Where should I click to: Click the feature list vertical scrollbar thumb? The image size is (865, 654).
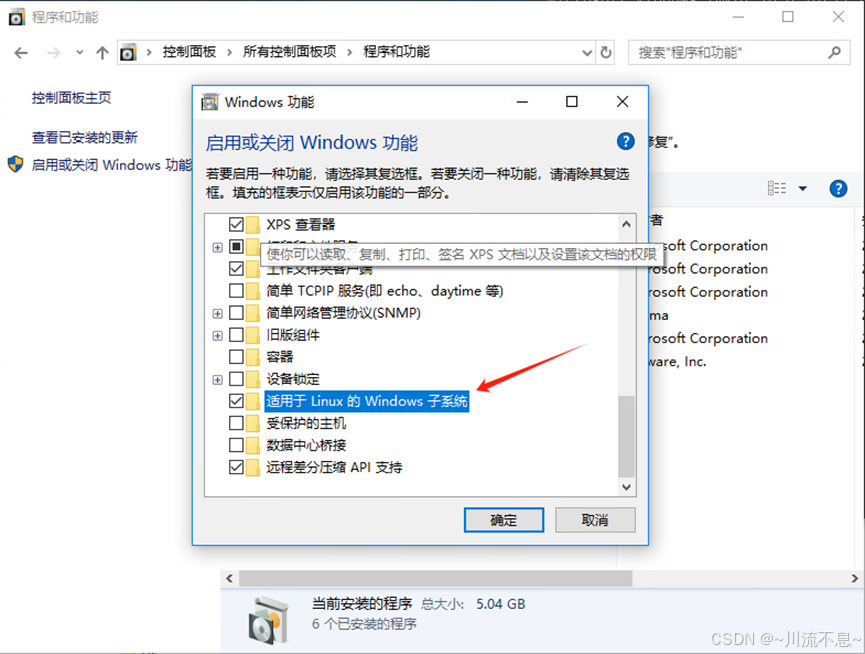pyautogui.click(x=626, y=436)
